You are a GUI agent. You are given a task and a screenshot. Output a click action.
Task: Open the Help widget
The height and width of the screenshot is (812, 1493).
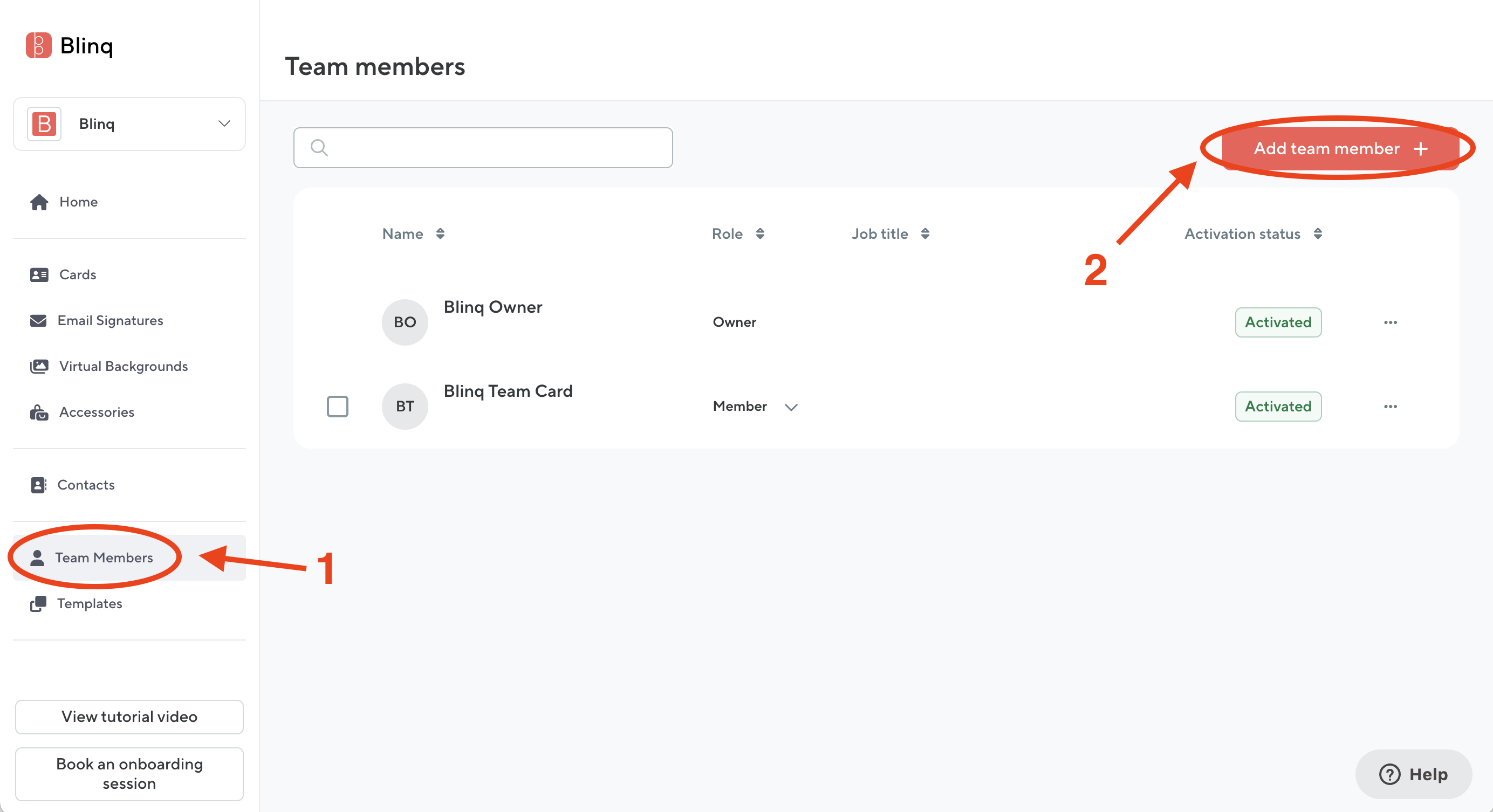[1413, 774]
